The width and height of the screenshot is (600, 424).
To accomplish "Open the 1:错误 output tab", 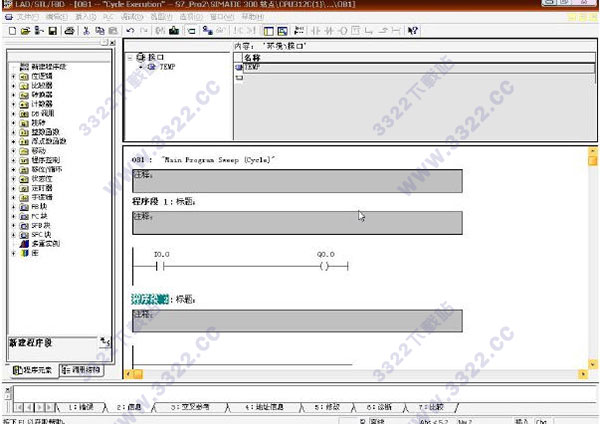I will point(80,407).
